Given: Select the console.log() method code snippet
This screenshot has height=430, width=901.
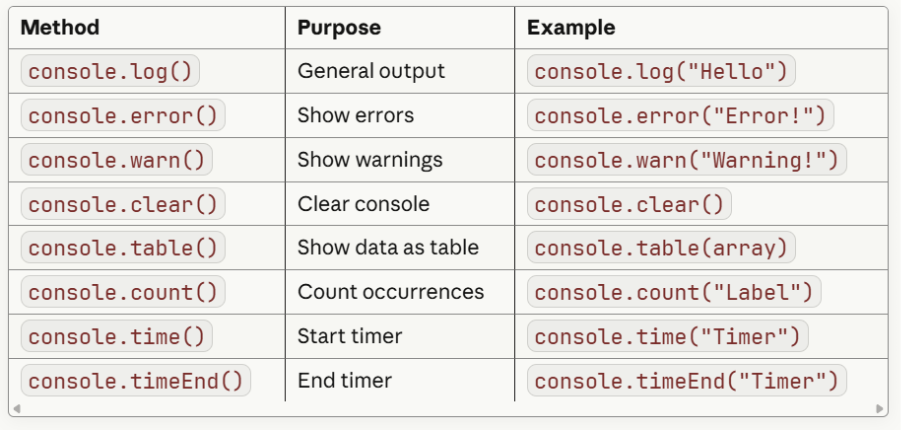Looking at the screenshot, I should pyautogui.click(x=110, y=72).
